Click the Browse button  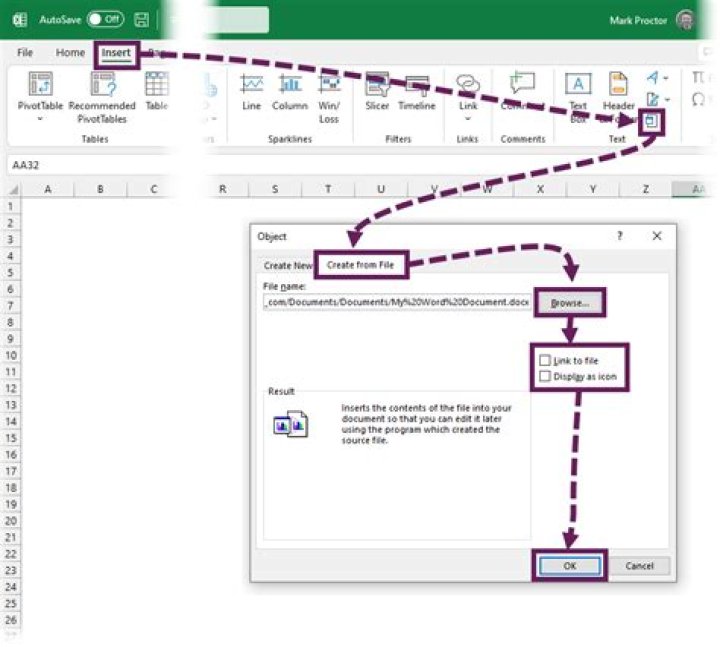coord(569,303)
